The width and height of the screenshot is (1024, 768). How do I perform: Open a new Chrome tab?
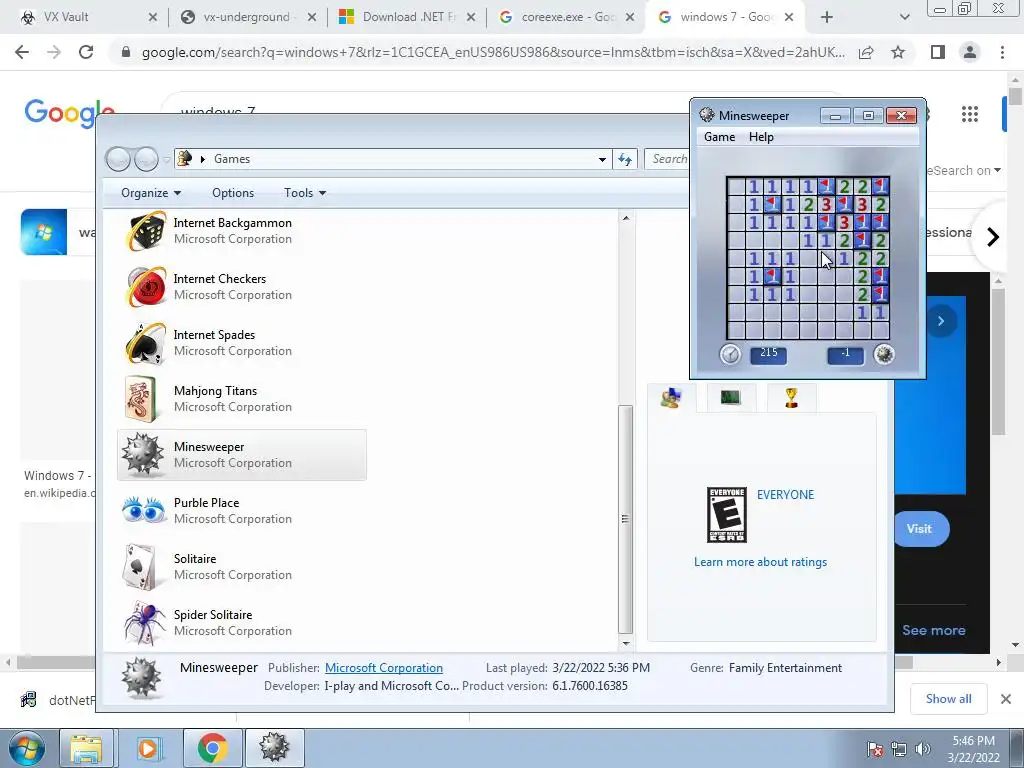click(827, 17)
